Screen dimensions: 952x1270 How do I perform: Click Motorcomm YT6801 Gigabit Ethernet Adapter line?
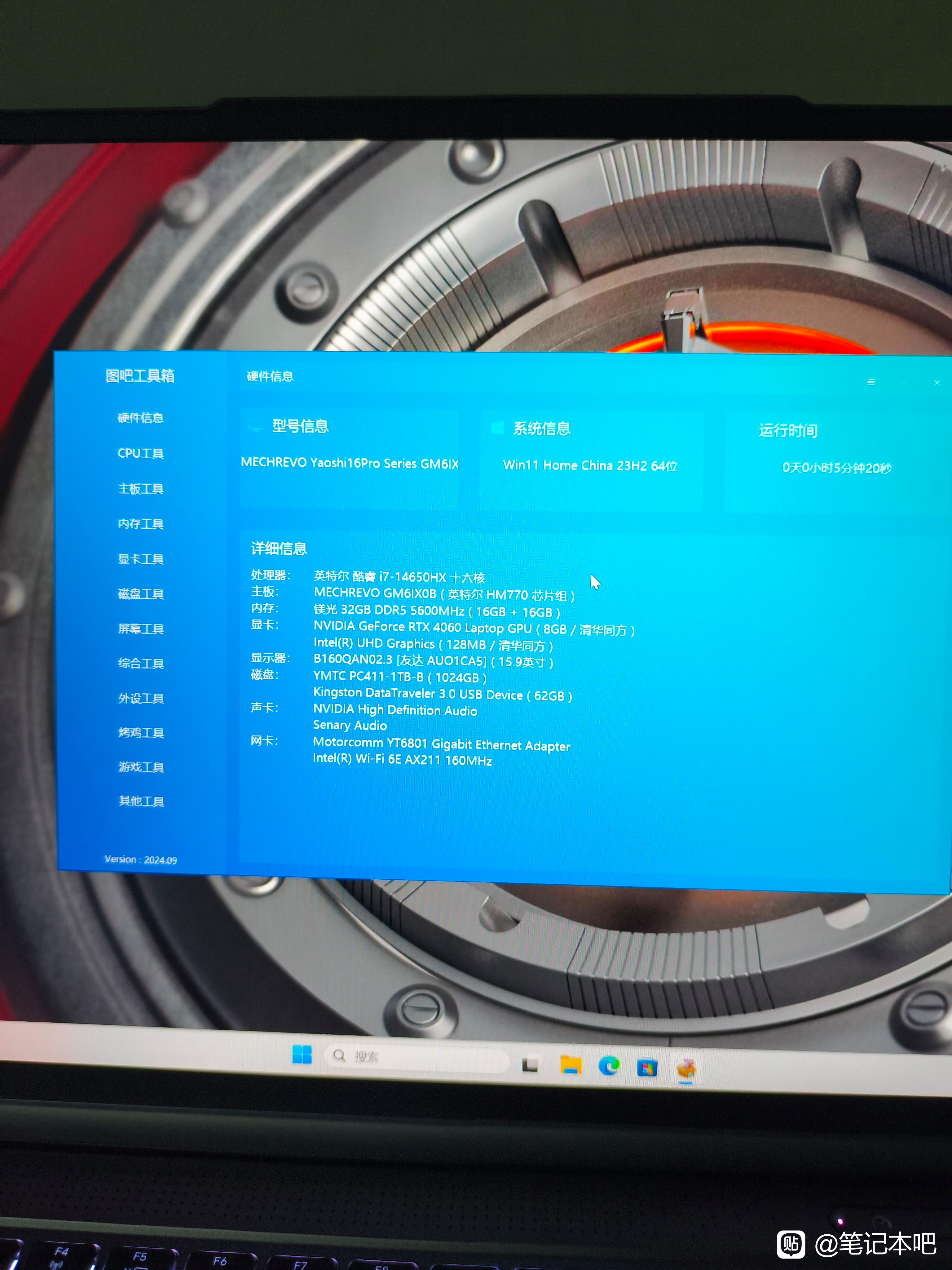pyautogui.click(x=441, y=744)
